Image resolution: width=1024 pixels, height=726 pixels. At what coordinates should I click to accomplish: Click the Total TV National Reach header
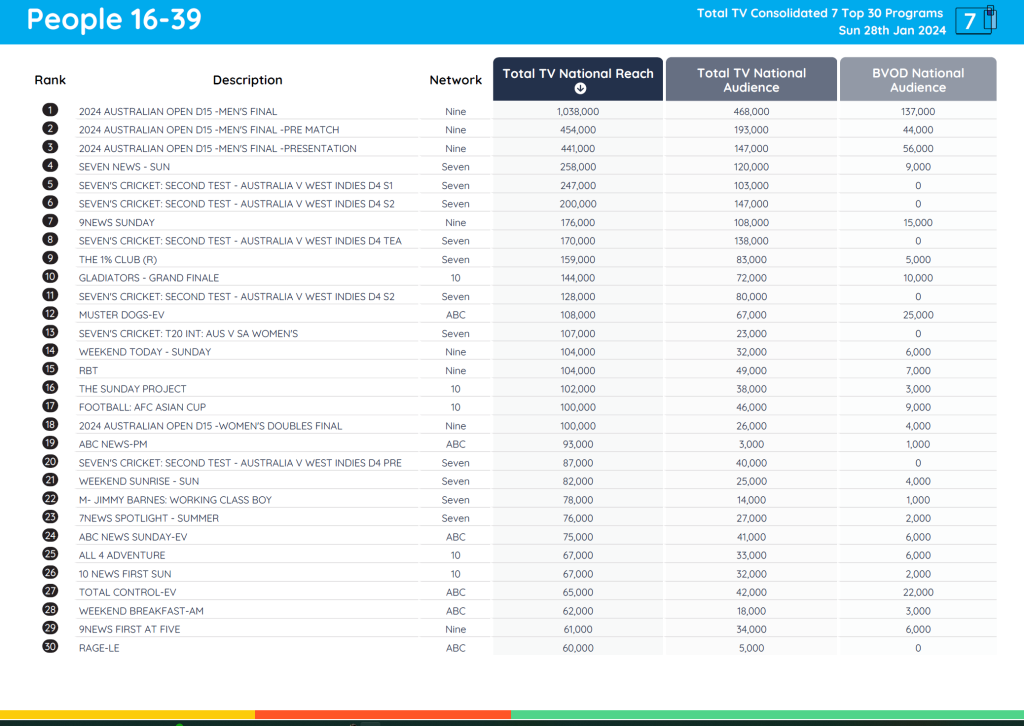coord(578,73)
